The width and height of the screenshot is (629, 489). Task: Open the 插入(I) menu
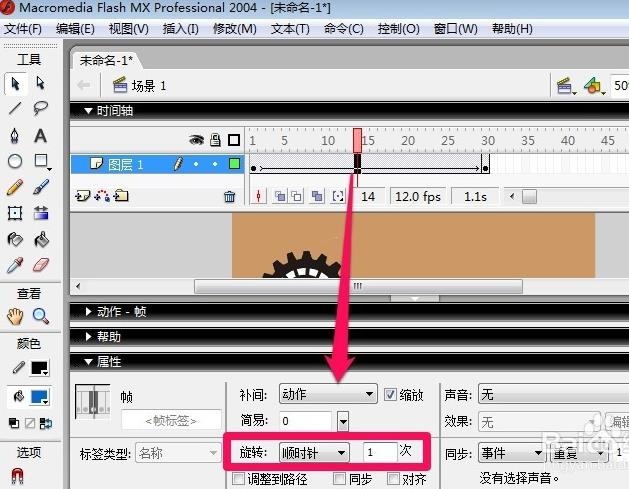pos(181,29)
